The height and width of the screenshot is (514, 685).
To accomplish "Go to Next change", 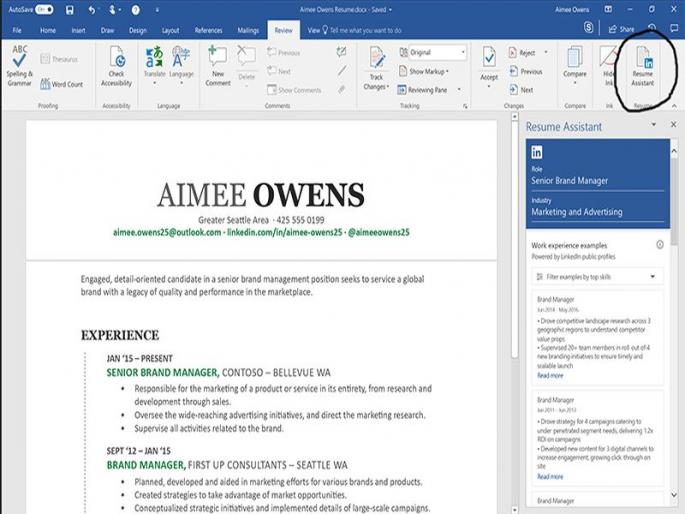I will click(521, 90).
